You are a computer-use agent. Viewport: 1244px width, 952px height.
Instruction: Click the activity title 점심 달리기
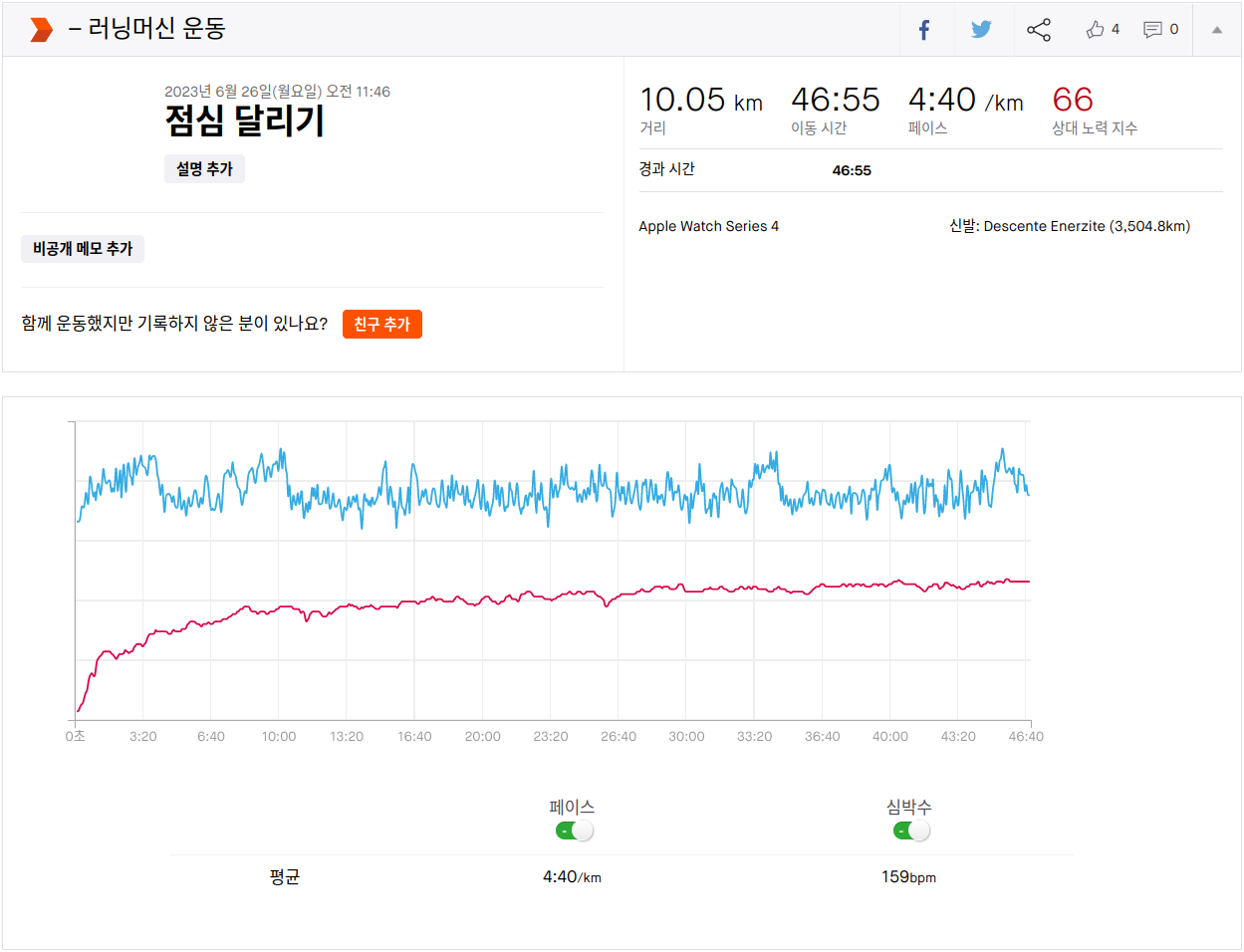(x=245, y=121)
